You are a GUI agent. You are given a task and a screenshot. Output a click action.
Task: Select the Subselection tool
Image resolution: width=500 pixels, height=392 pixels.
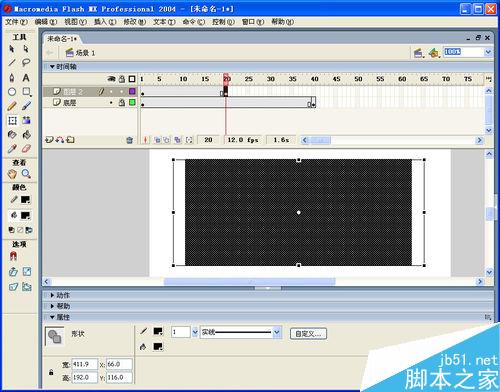26,49
